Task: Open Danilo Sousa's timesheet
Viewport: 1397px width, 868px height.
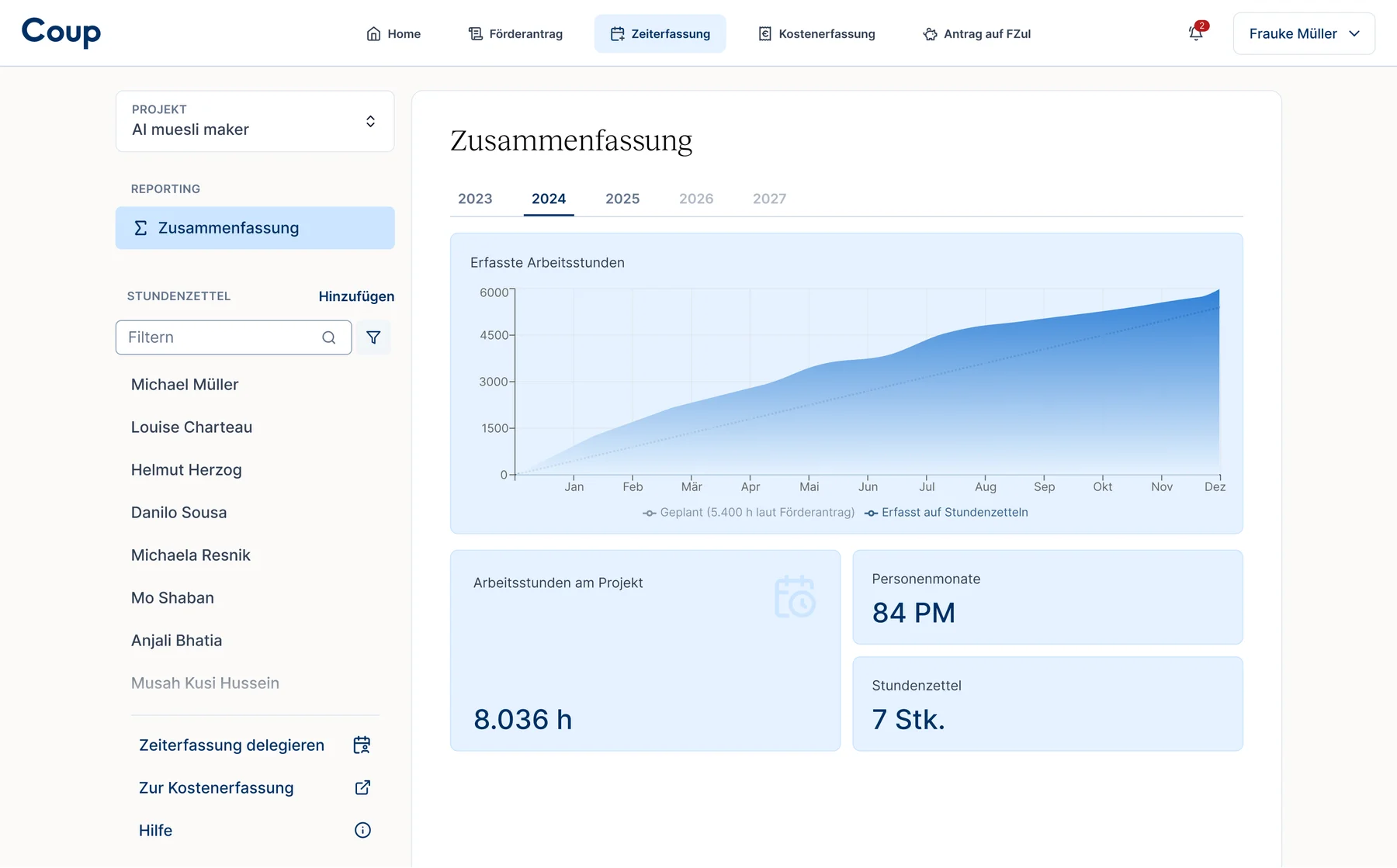Action: tap(179, 513)
